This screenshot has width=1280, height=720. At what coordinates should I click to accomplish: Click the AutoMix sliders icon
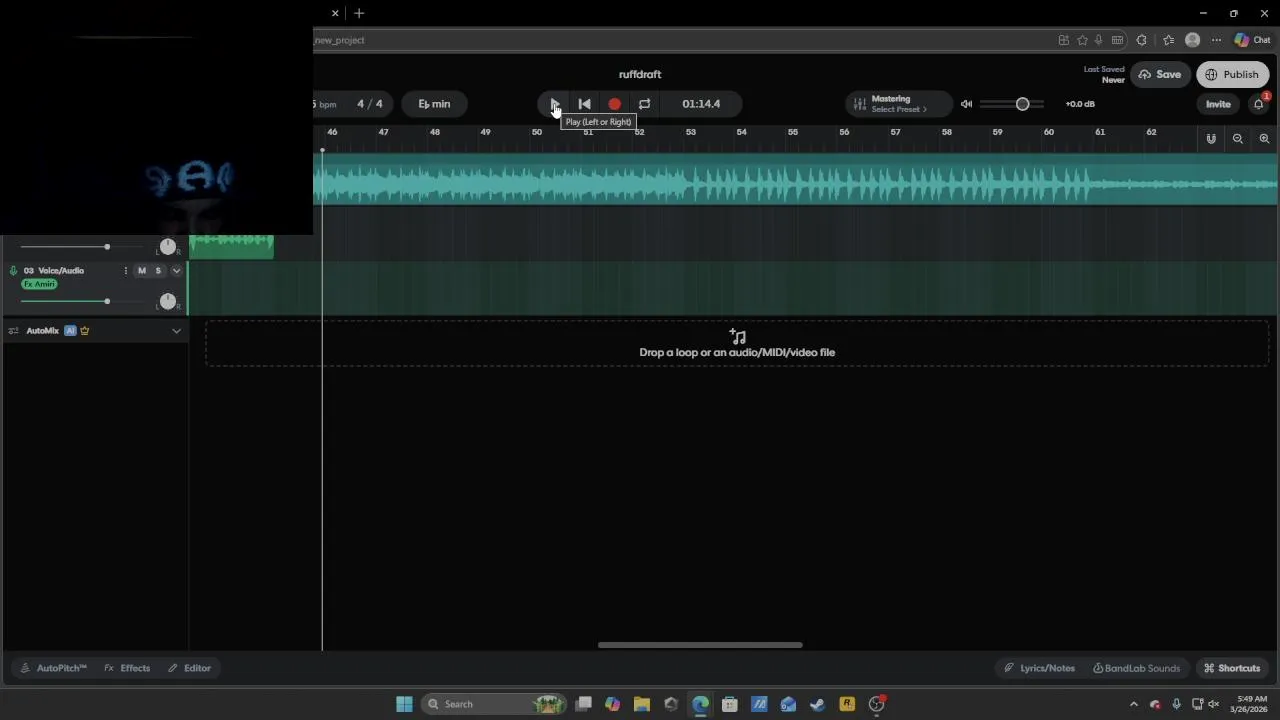point(13,331)
